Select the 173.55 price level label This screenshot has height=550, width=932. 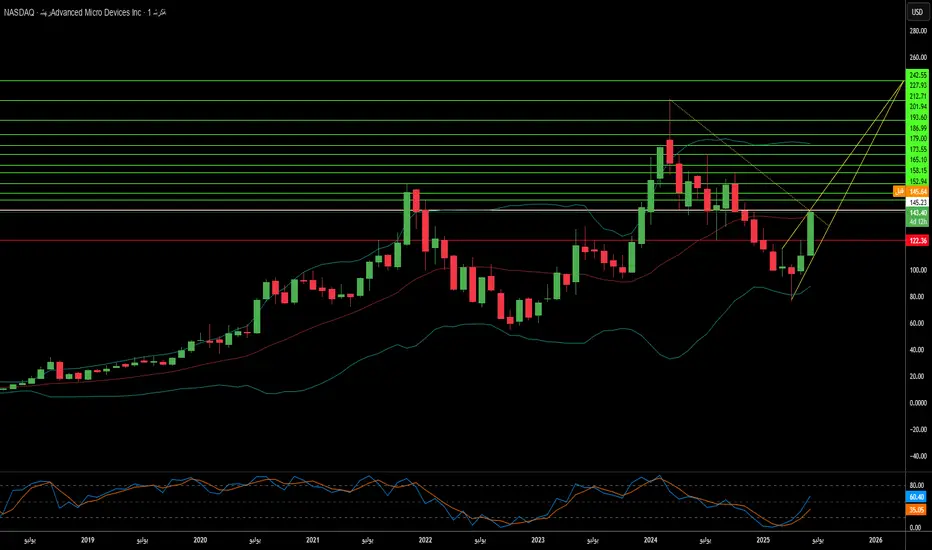(918, 149)
